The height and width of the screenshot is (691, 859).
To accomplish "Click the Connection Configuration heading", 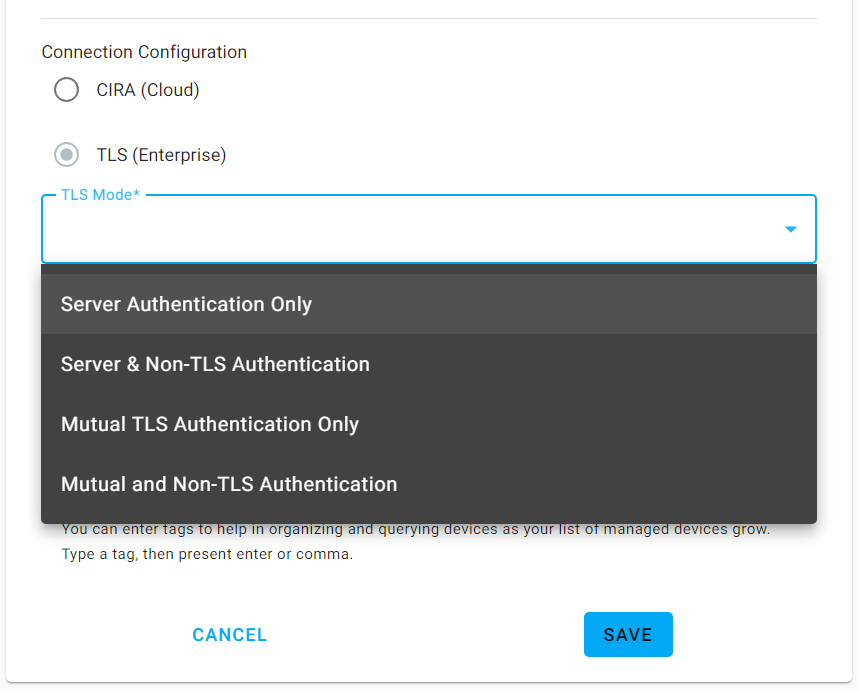I will [144, 52].
